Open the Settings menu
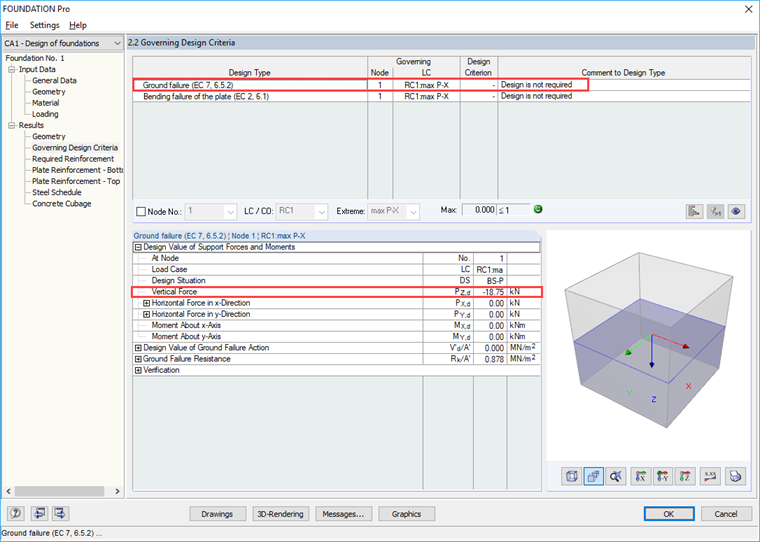This screenshot has height=542, width=760. click(x=45, y=25)
